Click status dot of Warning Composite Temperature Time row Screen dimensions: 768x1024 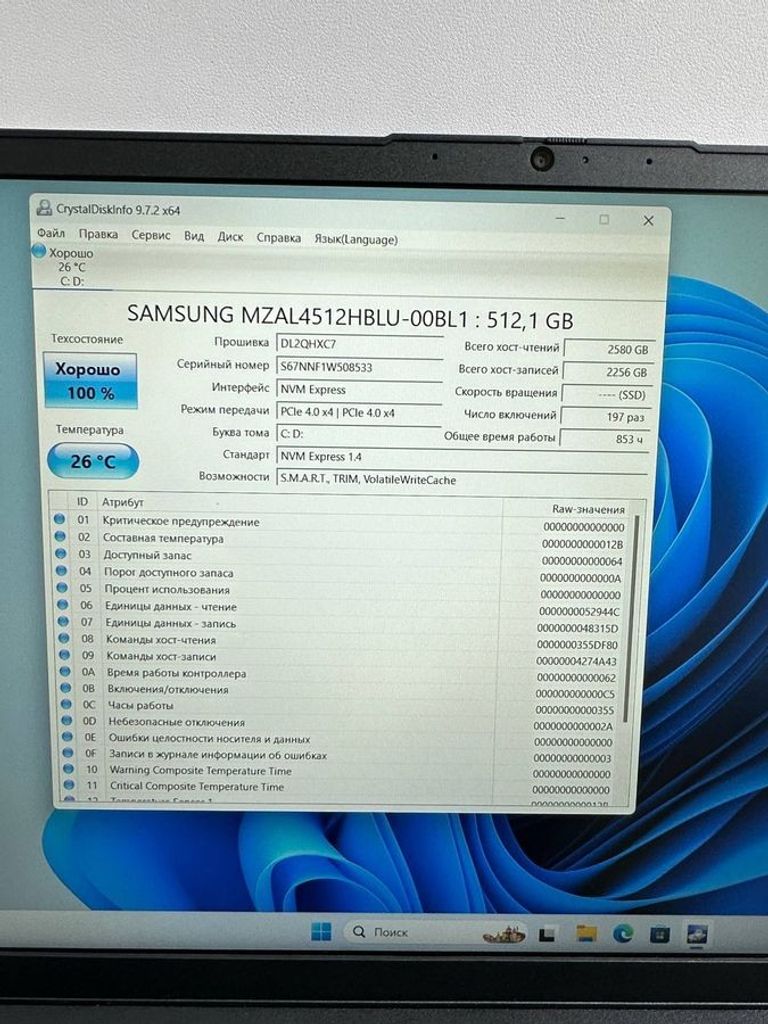pos(69,769)
